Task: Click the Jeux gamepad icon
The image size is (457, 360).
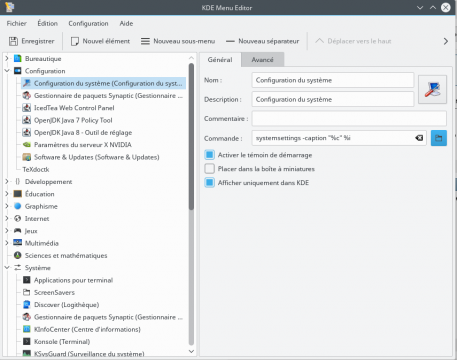Action: (x=18, y=231)
